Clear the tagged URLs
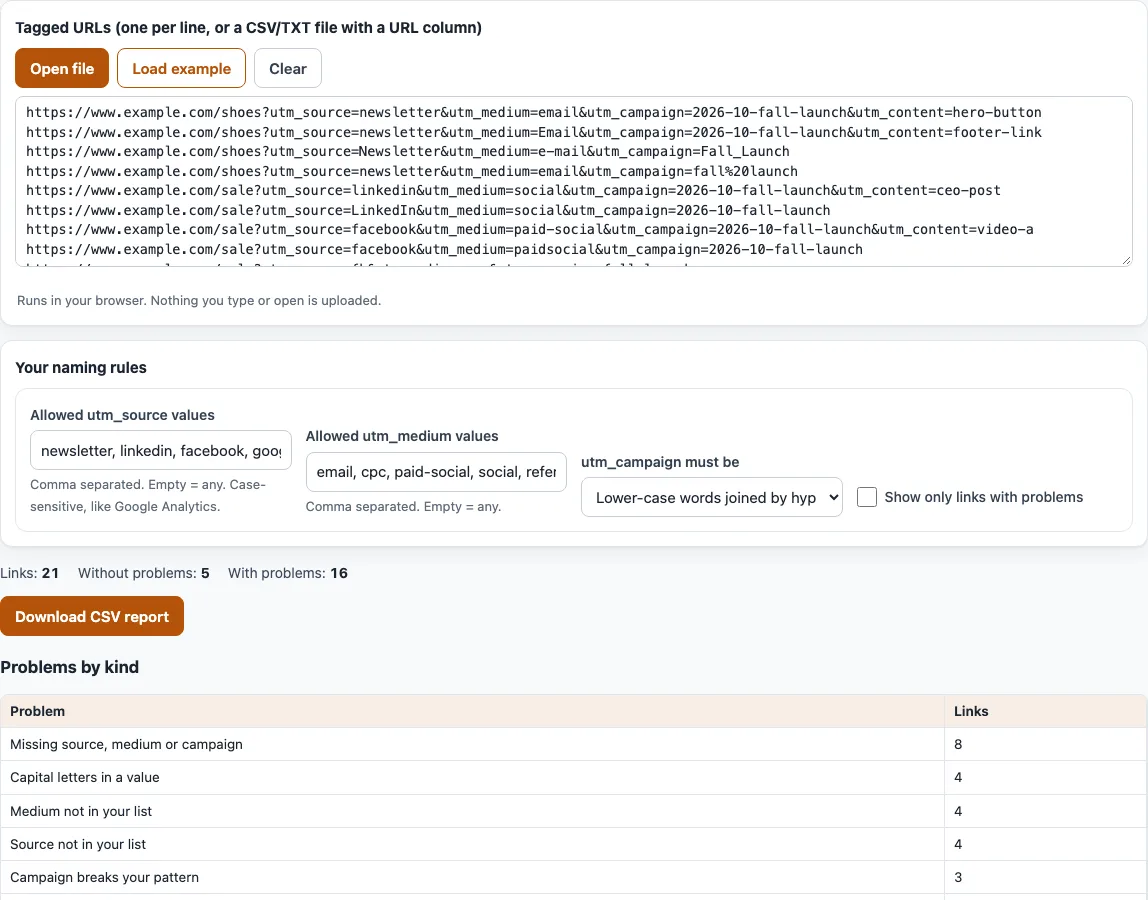 288,68
